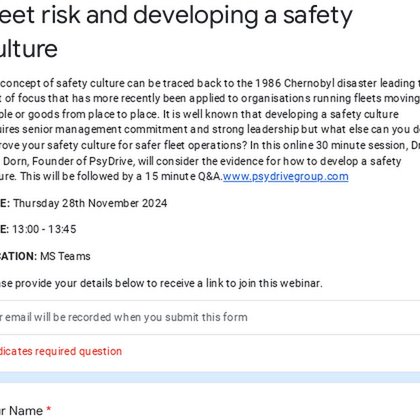Click the '15 minute Q&A' text
420x420 pixels.
tap(183, 176)
